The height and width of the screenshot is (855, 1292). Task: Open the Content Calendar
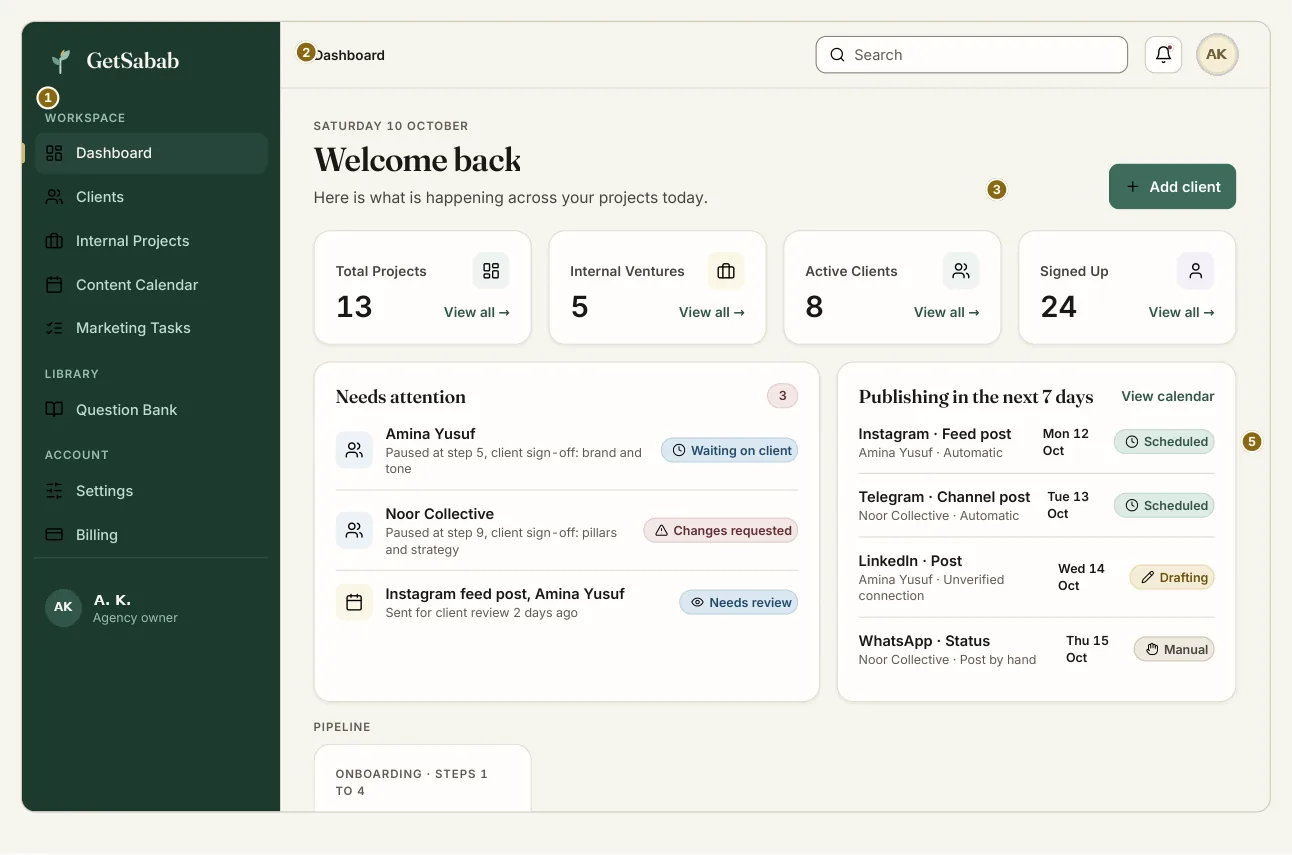tap(151, 285)
